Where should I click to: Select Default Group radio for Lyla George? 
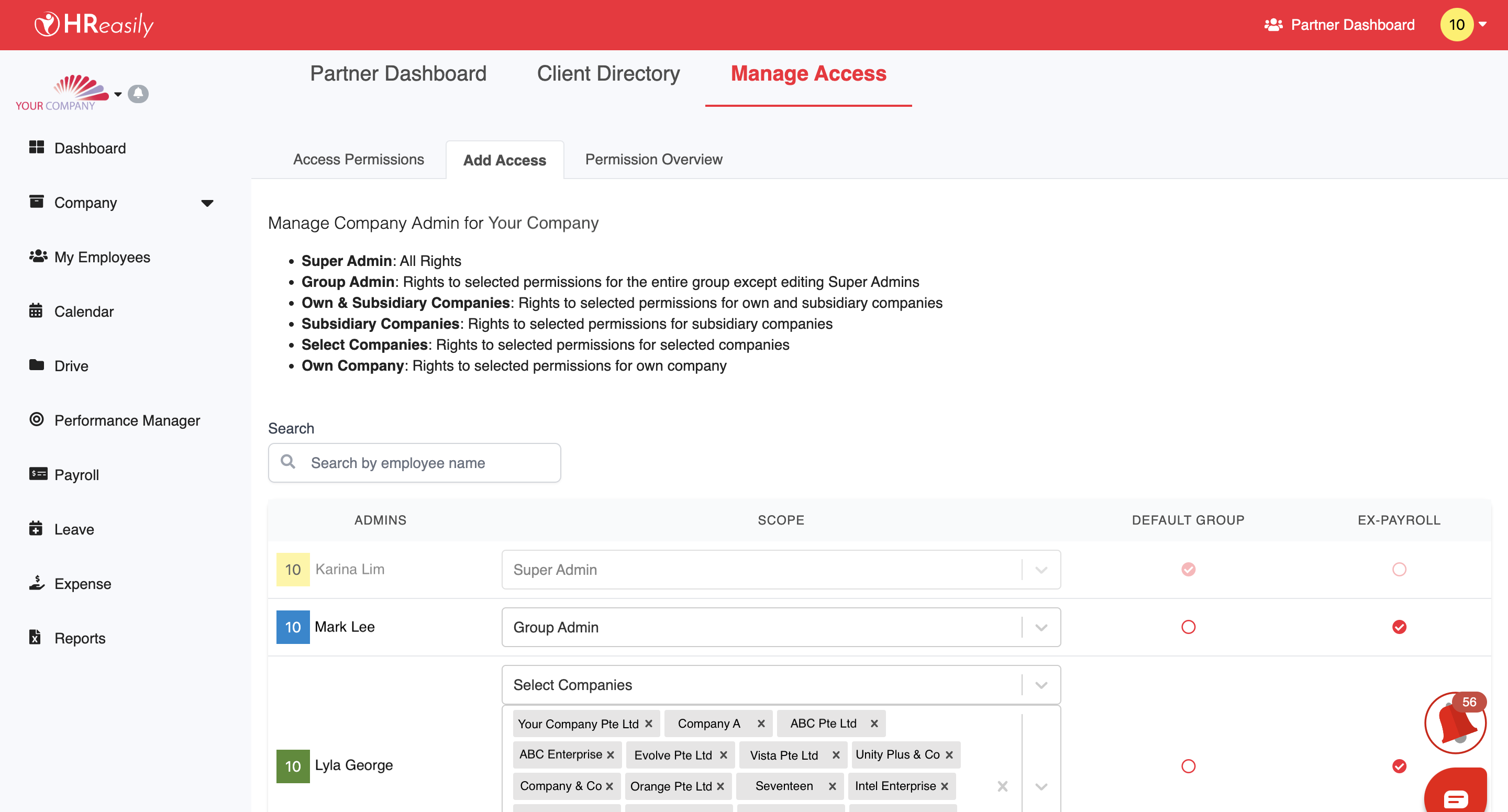click(1188, 766)
